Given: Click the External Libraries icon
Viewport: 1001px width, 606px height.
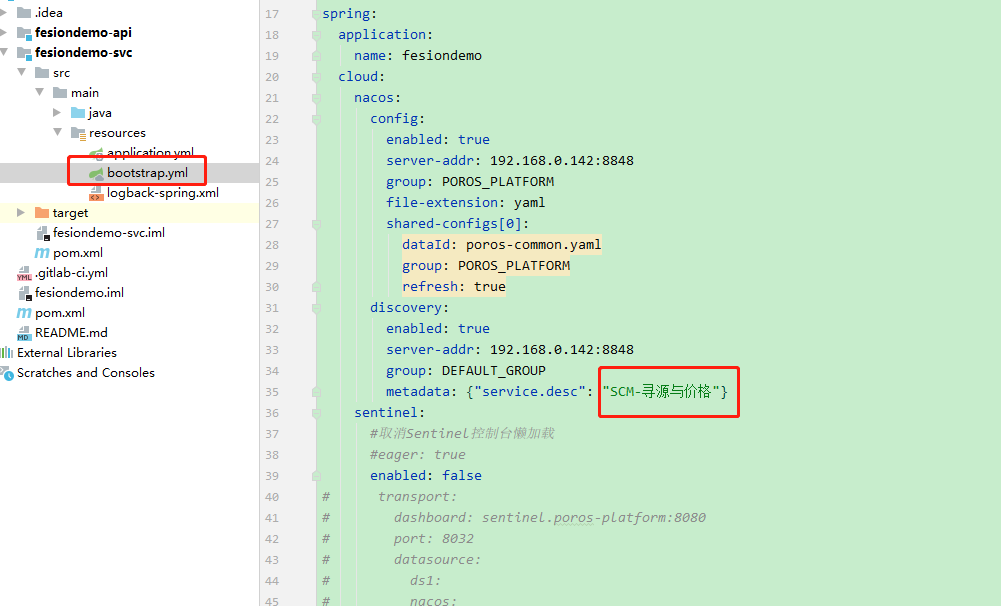Looking at the screenshot, I should coord(7,352).
